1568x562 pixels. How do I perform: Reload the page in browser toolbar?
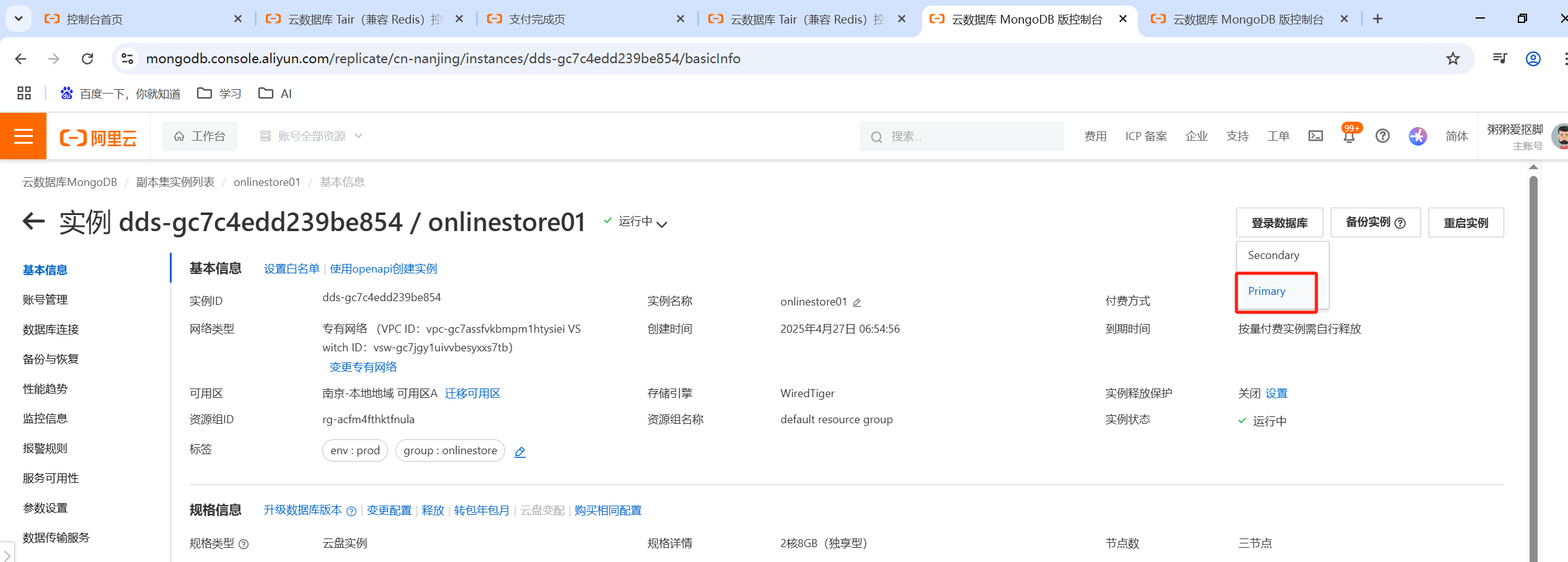click(87, 58)
